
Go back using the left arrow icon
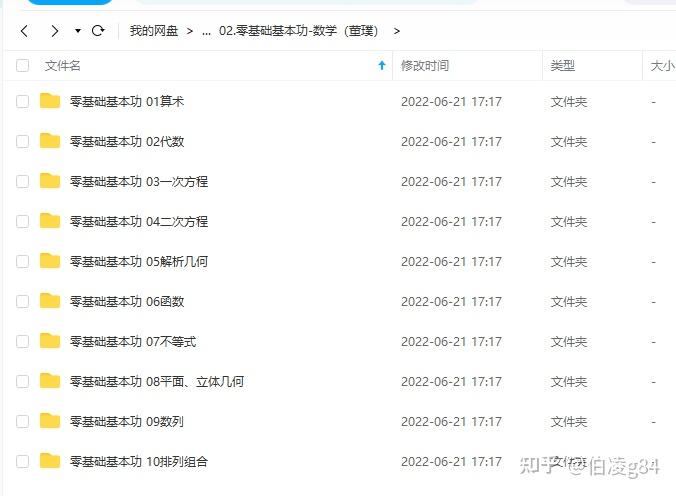pyautogui.click(x=25, y=31)
